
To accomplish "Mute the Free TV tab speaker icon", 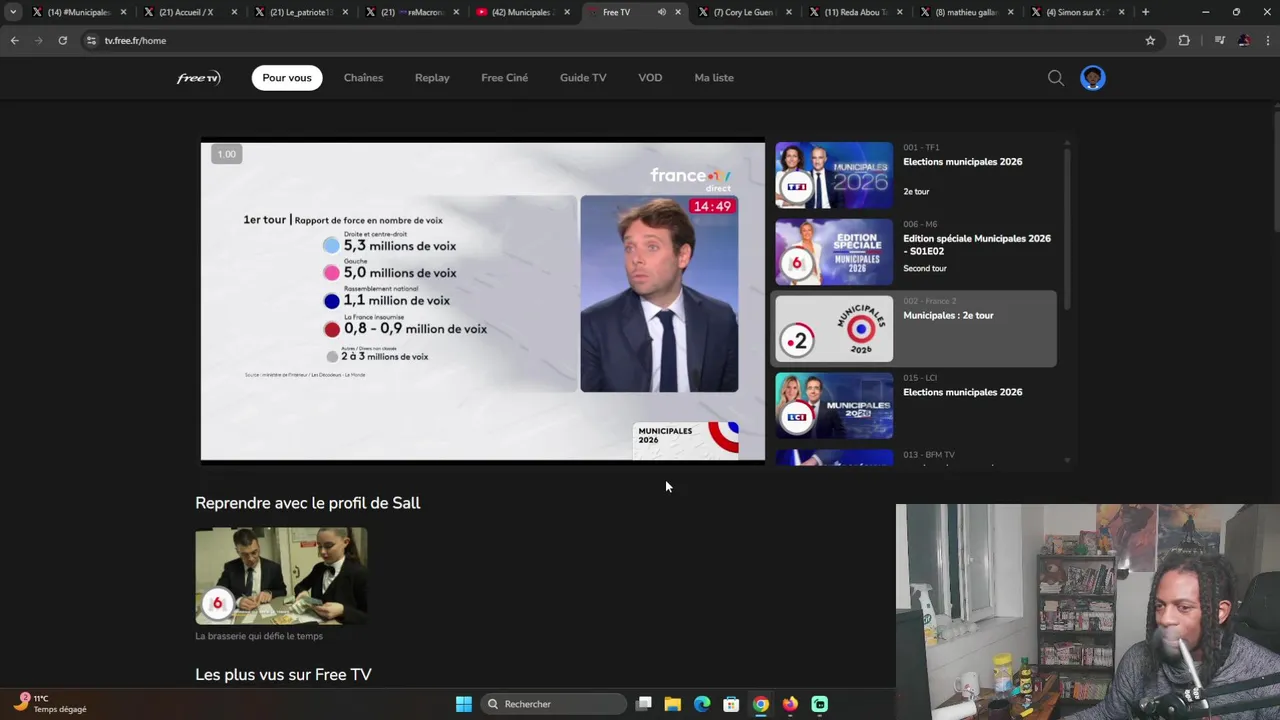I will click(661, 12).
